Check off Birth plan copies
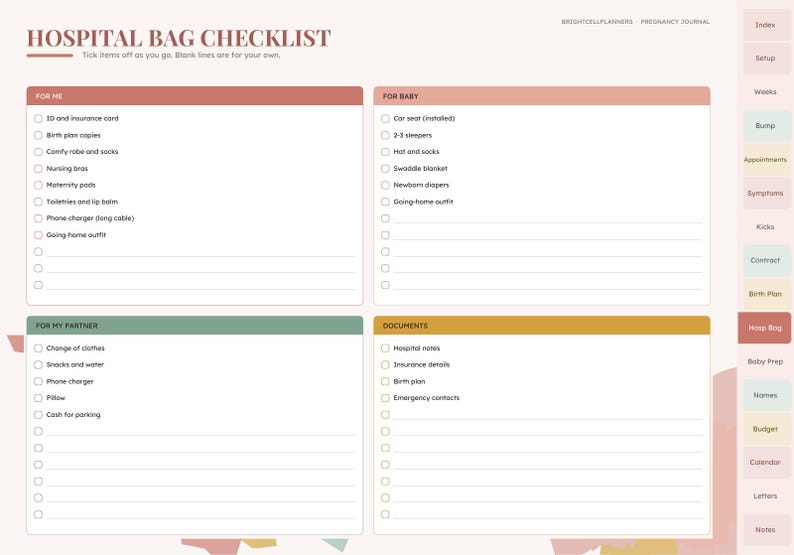The width and height of the screenshot is (794, 555). tap(38, 135)
